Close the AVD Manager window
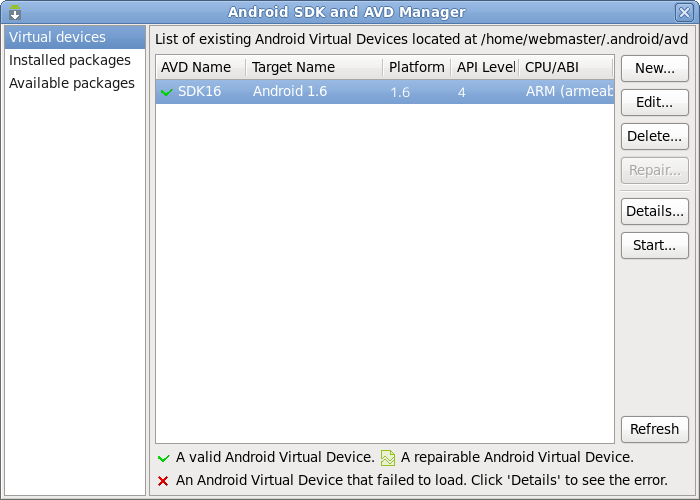 684,12
